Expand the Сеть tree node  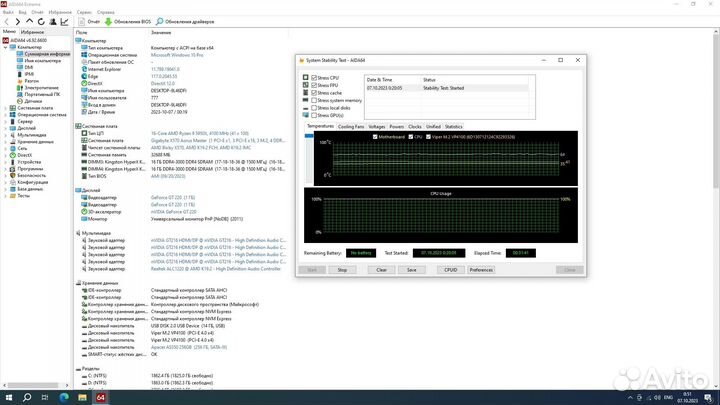click(x=6, y=148)
